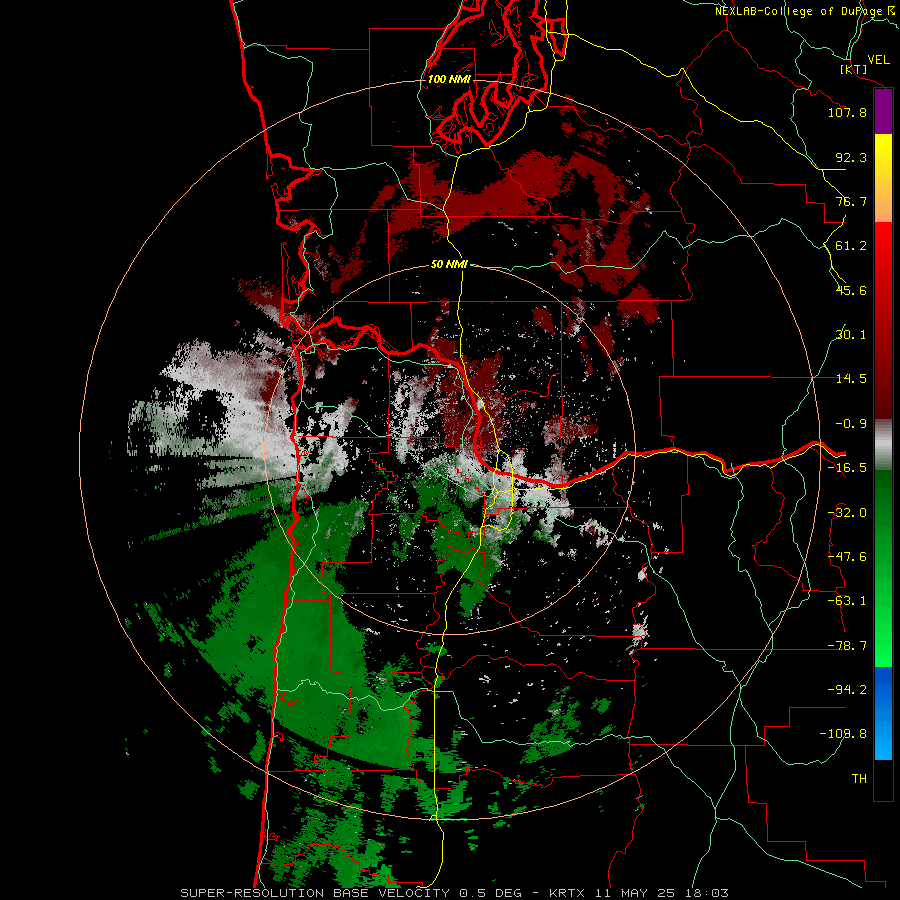Click the -47.6 velocity scale value

[x=847, y=557]
